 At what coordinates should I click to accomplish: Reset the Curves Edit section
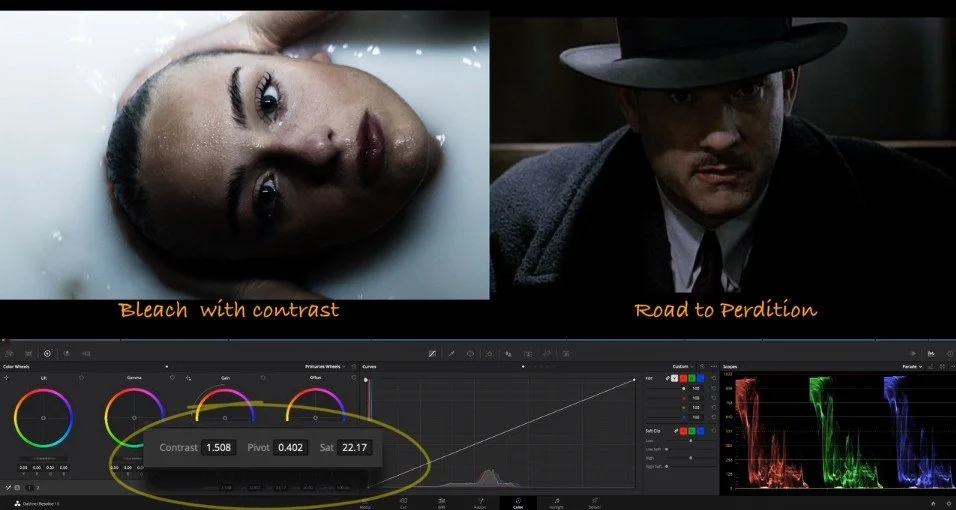coord(714,378)
